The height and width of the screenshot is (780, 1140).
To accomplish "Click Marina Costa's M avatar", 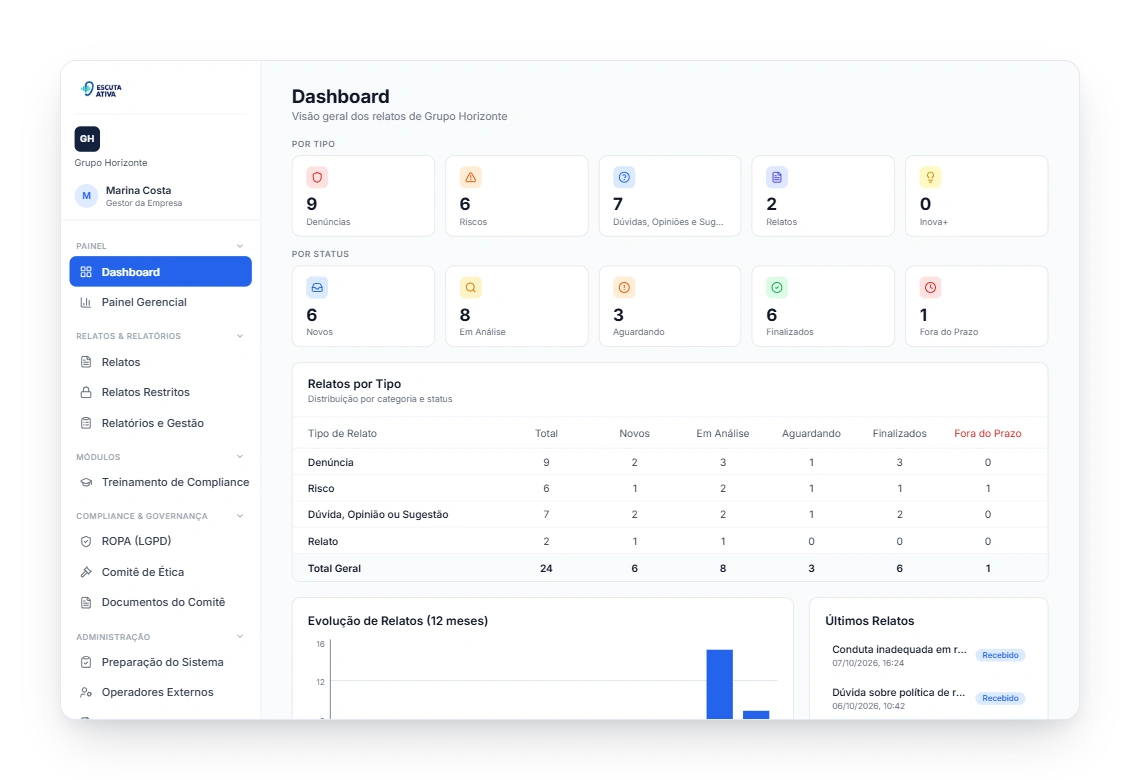I will click(87, 196).
